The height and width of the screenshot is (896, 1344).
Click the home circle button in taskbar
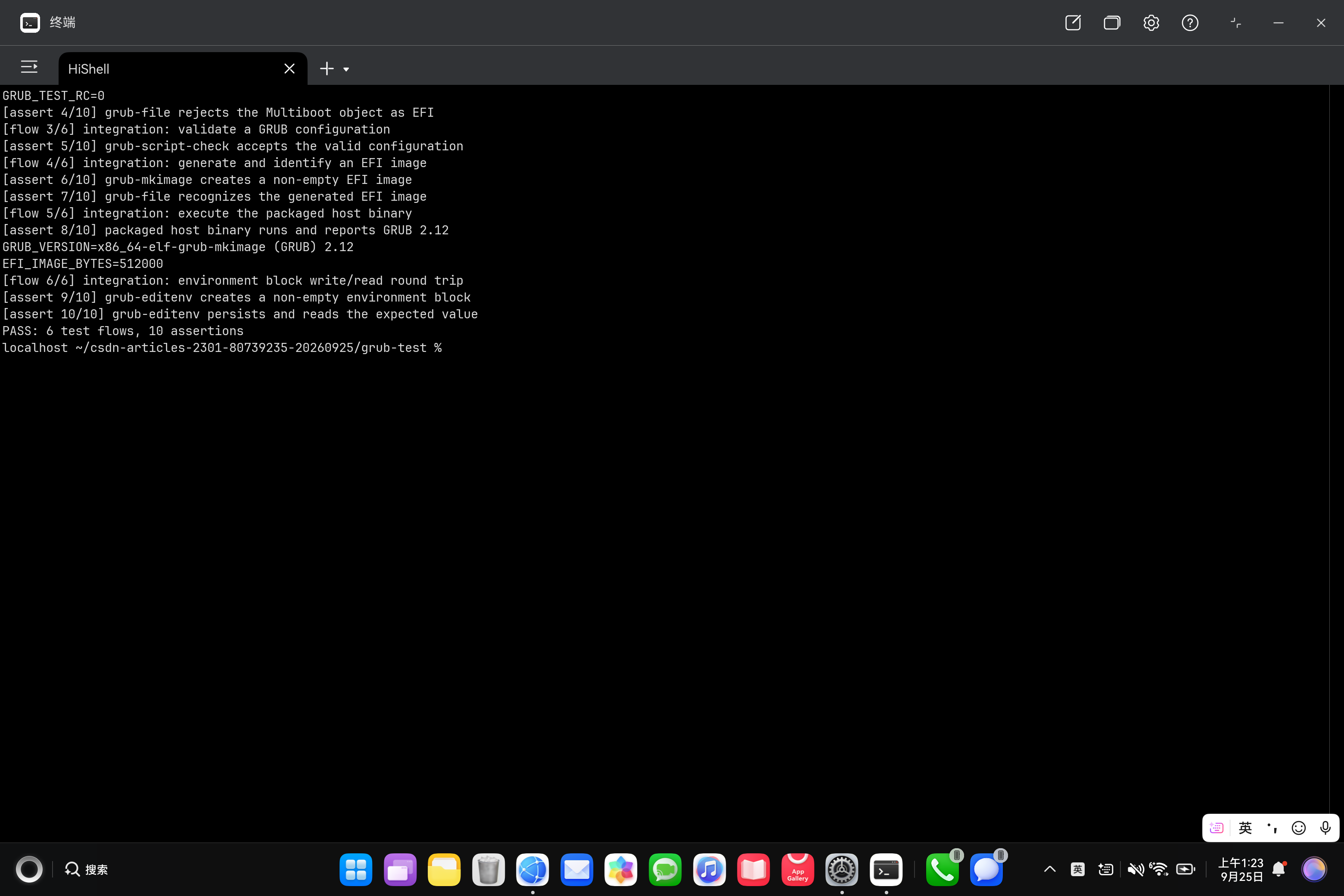(x=29, y=869)
